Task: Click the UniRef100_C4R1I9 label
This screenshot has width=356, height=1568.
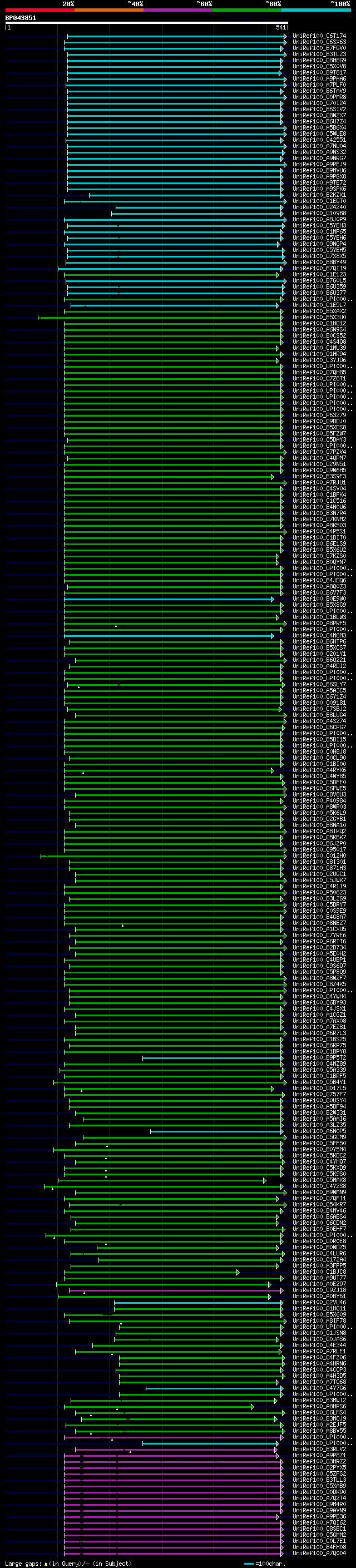Action: 319,886
